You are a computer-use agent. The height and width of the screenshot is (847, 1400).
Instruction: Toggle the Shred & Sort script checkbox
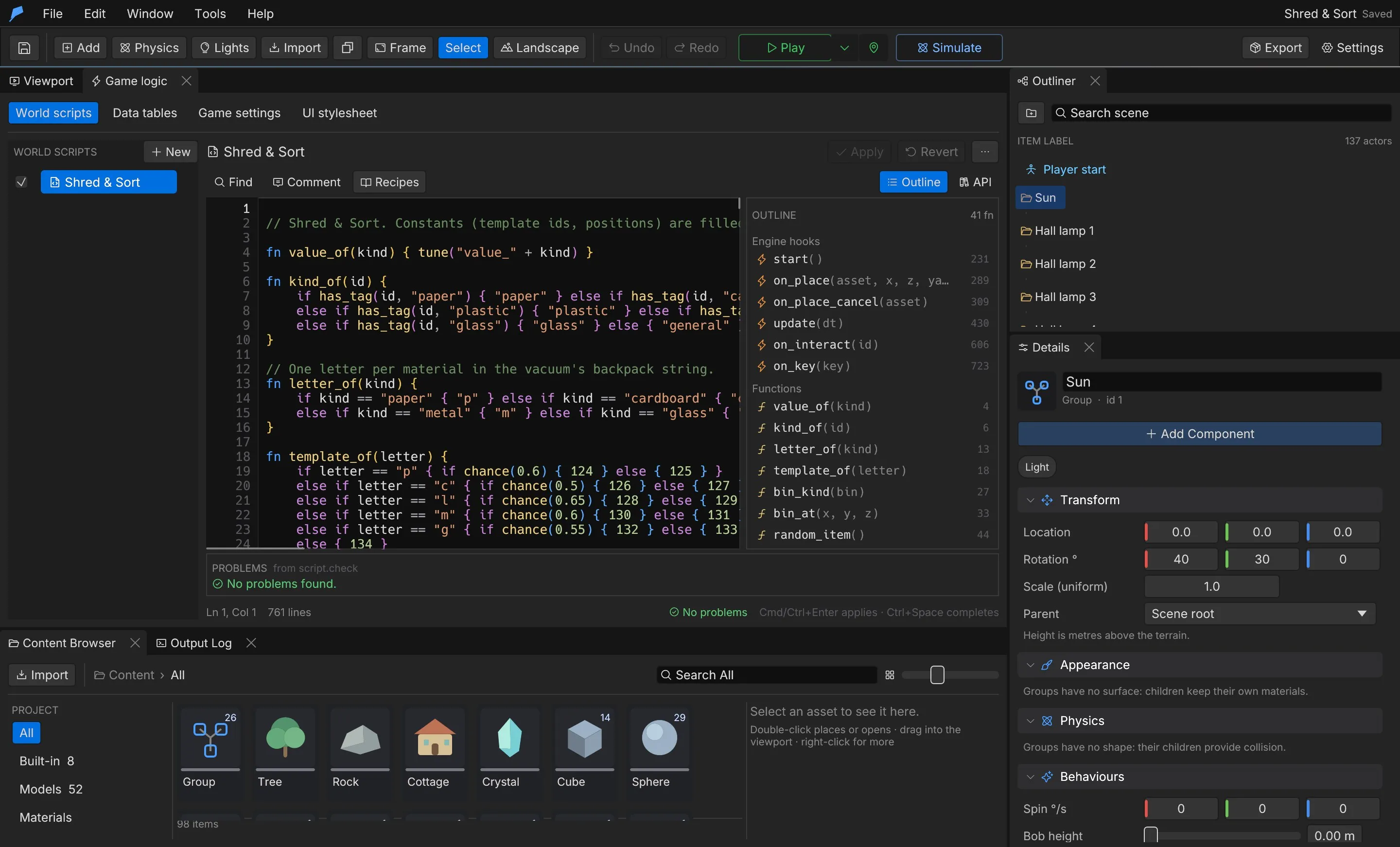click(21, 182)
